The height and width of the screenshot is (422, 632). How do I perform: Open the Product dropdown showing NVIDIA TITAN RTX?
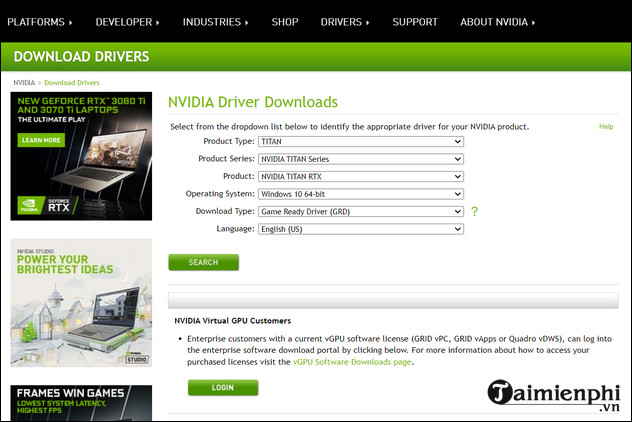(361, 177)
